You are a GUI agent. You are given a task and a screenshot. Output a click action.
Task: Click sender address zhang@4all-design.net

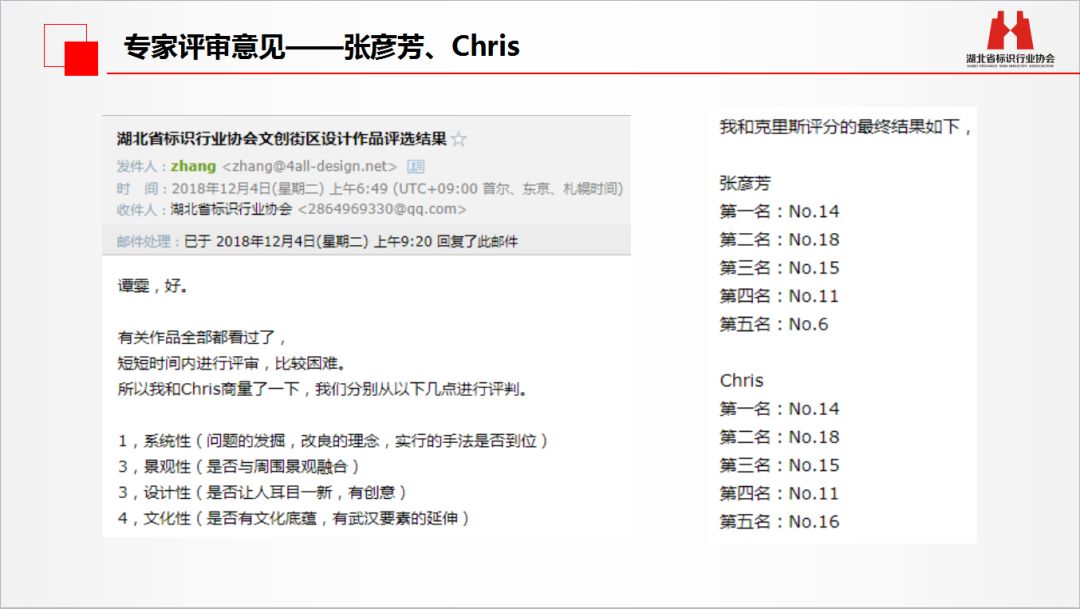[309, 166]
